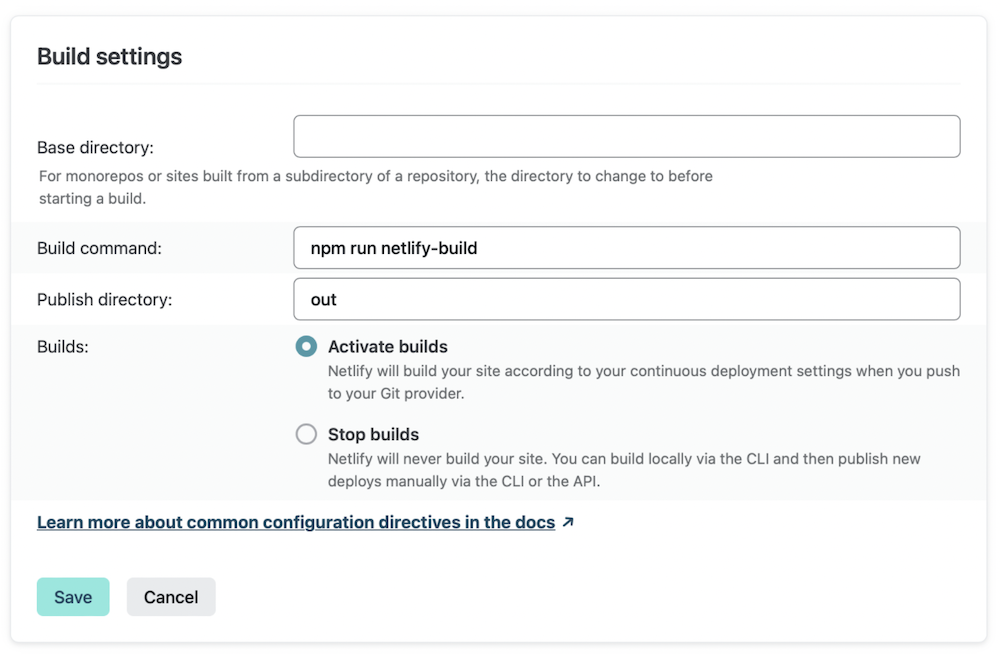Focus the Build command text field
Screen dimensions: 1000x655
(x=626, y=248)
